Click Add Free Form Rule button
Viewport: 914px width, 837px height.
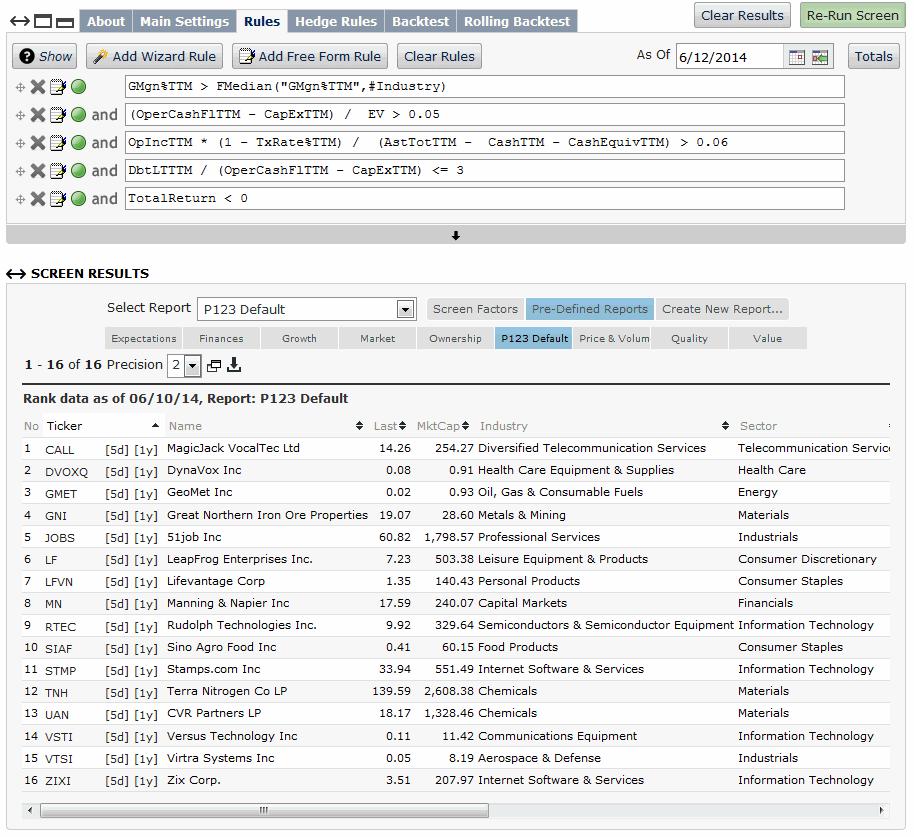coord(310,57)
